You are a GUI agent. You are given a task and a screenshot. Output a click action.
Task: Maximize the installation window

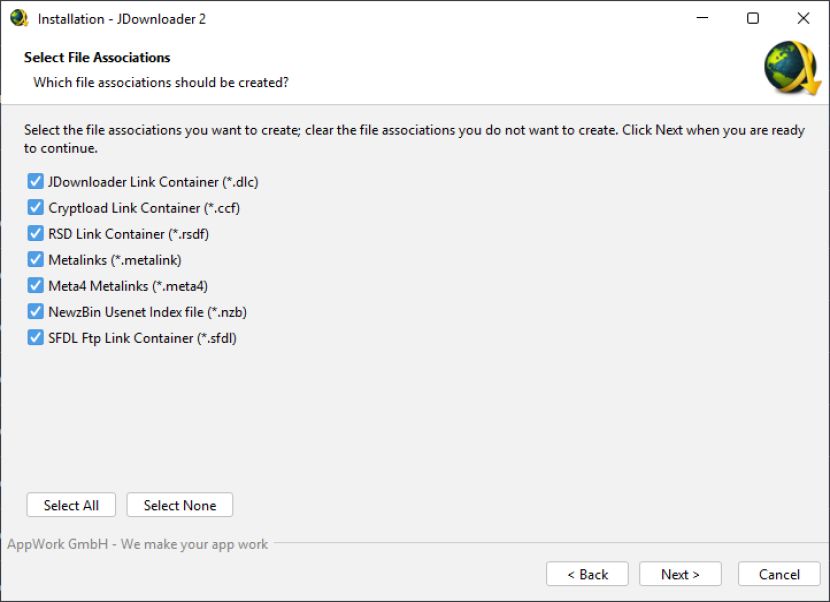(753, 18)
